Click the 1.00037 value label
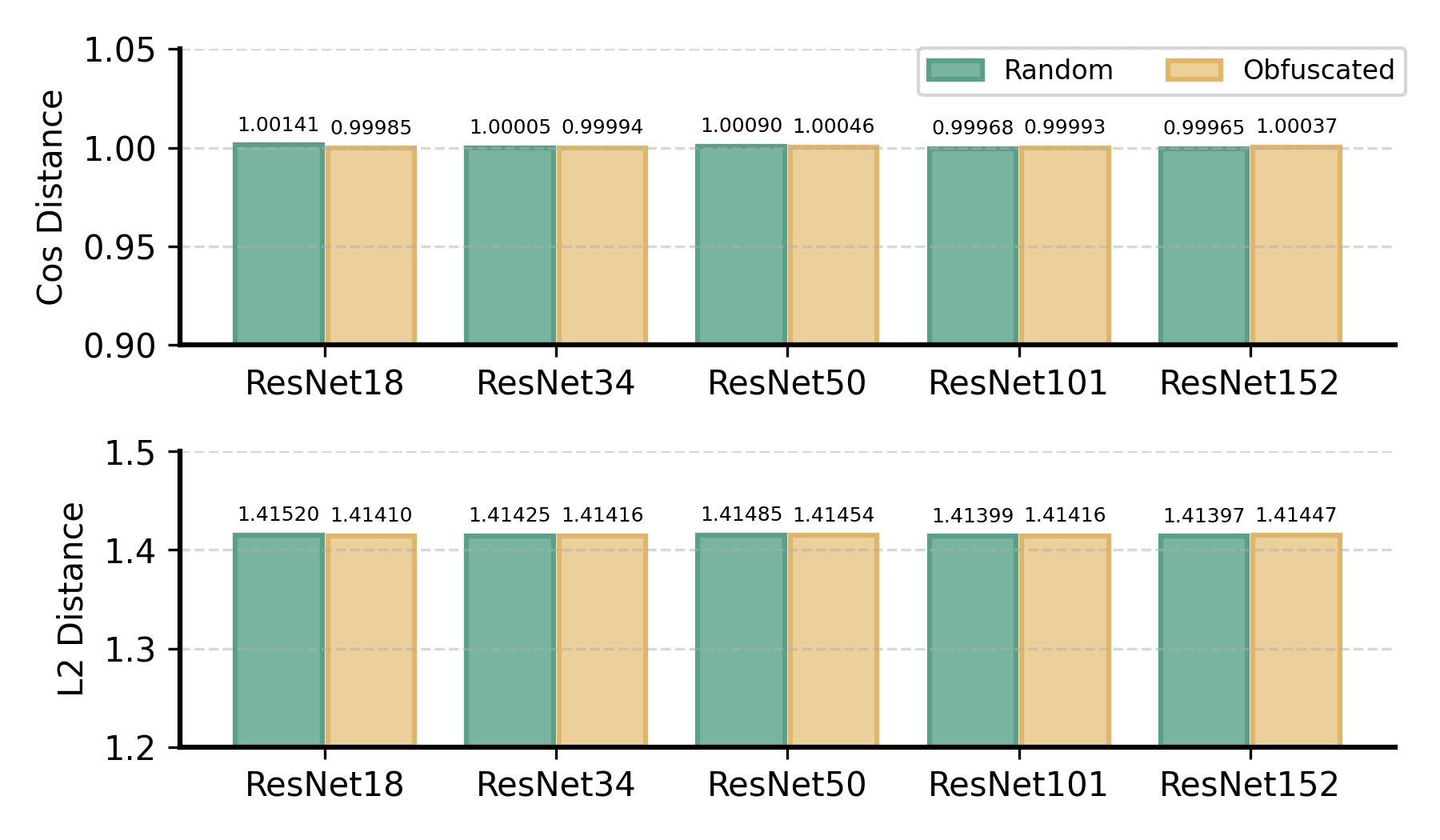1440x840 pixels. [1296, 126]
